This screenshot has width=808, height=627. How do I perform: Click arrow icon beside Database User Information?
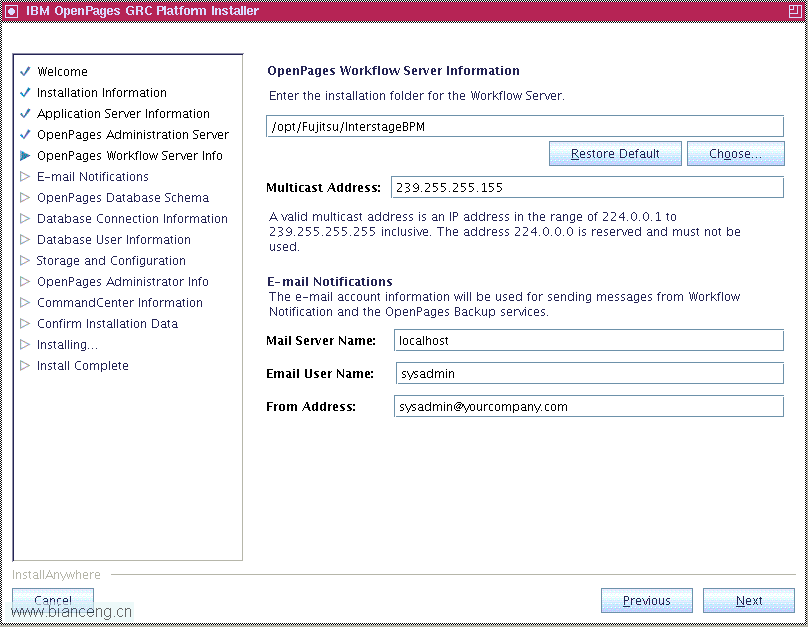(25, 240)
